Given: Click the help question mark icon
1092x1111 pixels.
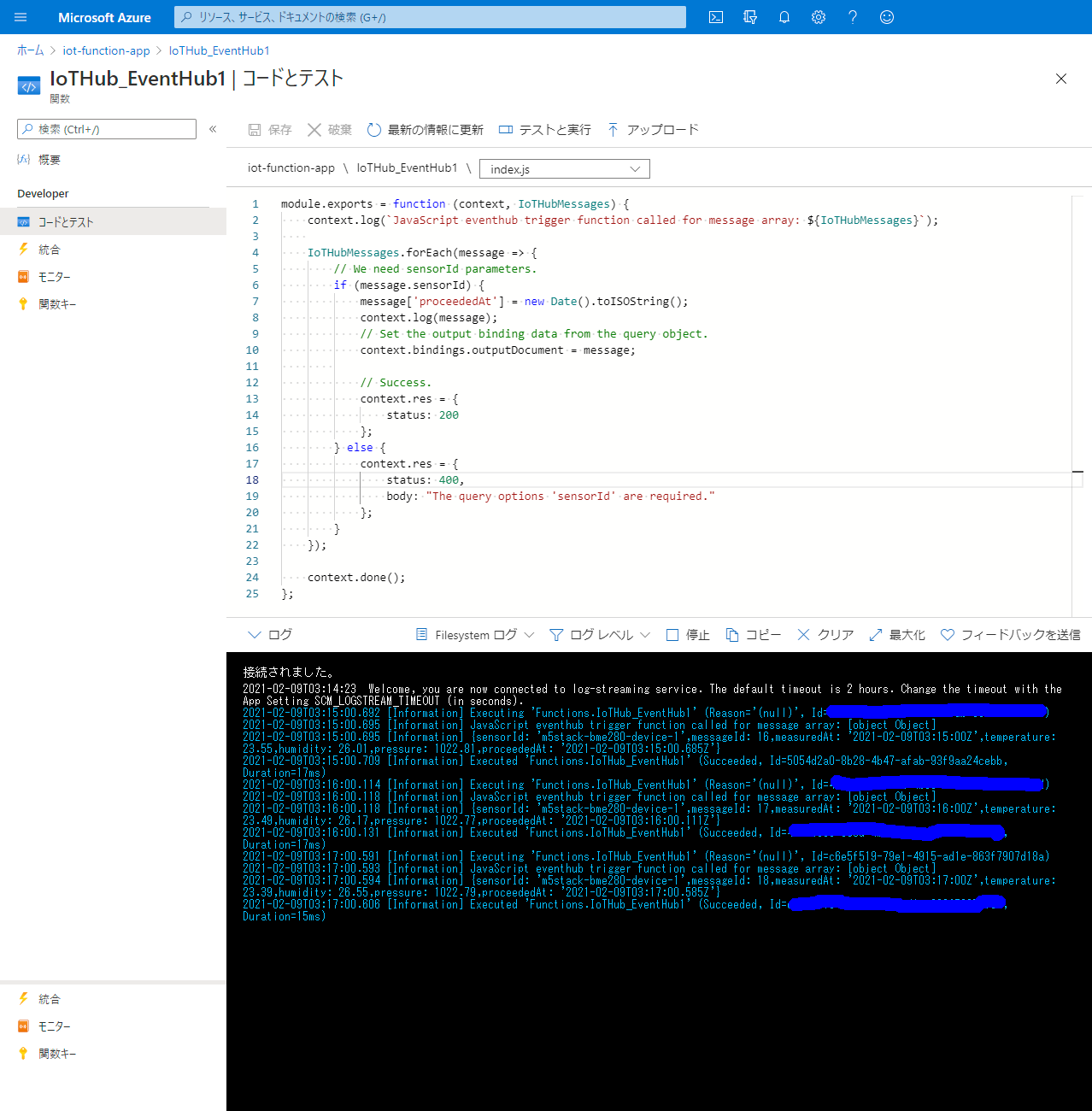Looking at the screenshot, I should pos(853,17).
